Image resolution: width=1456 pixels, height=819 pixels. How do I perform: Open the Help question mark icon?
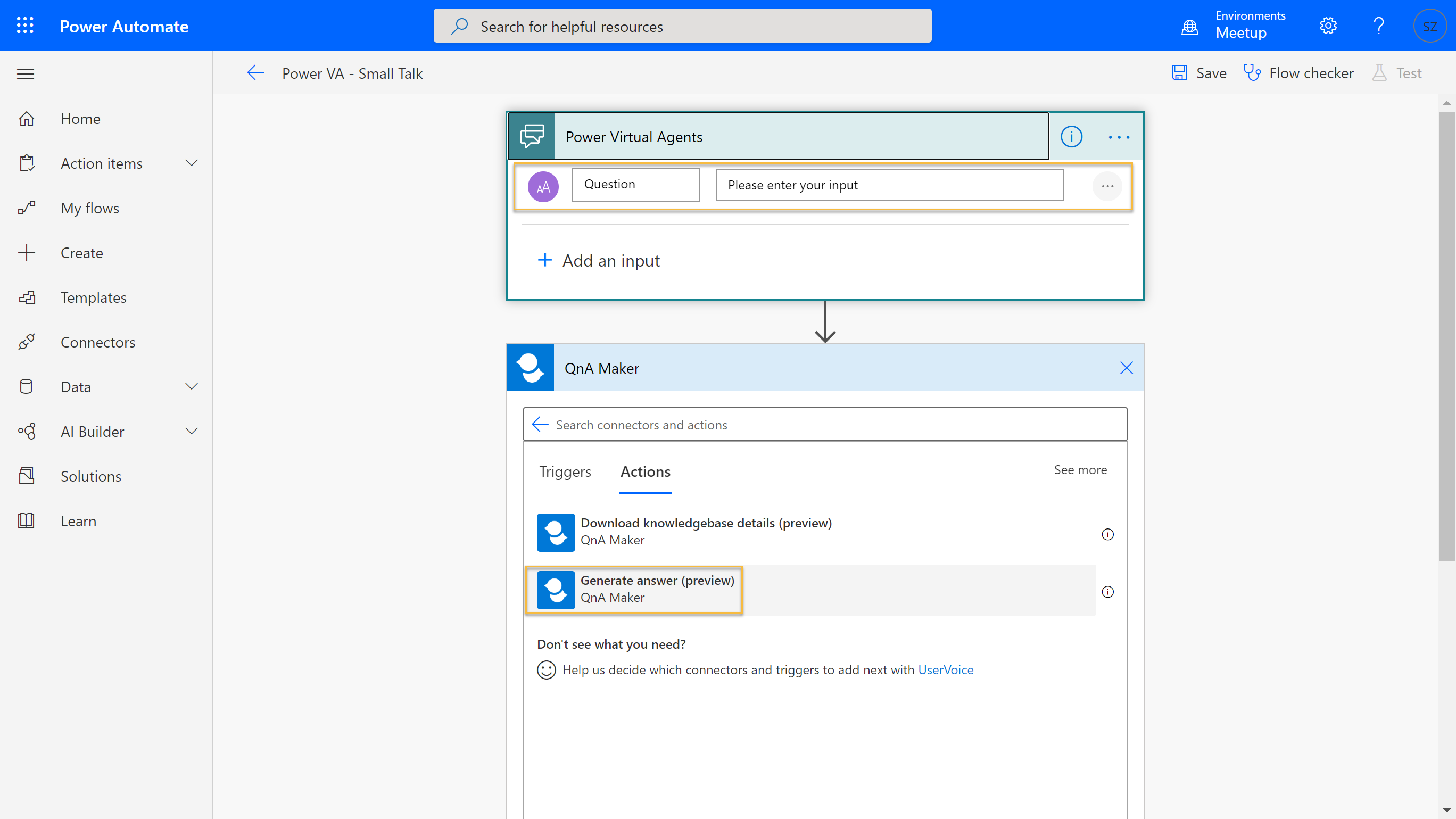point(1378,26)
